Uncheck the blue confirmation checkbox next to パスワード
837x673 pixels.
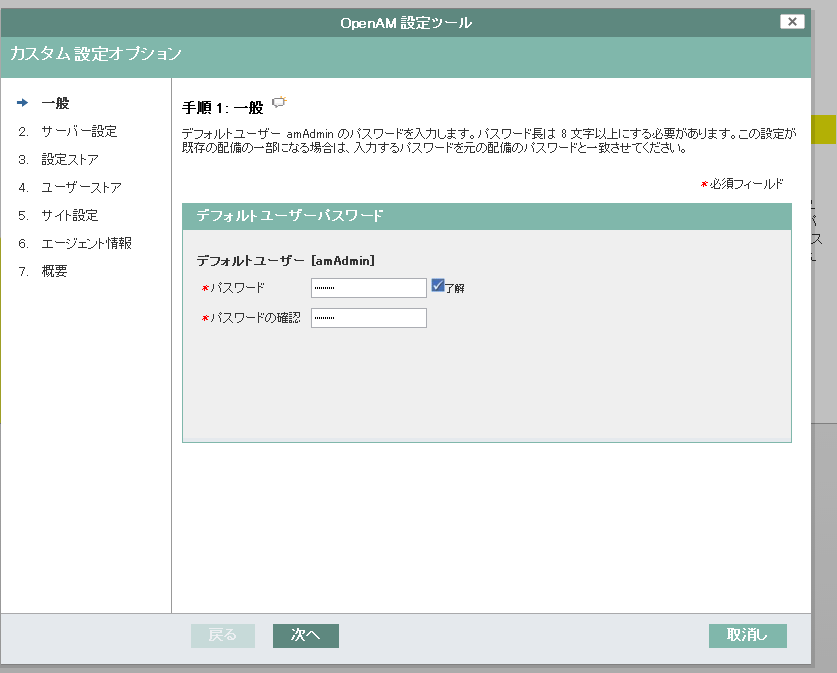(438, 286)
